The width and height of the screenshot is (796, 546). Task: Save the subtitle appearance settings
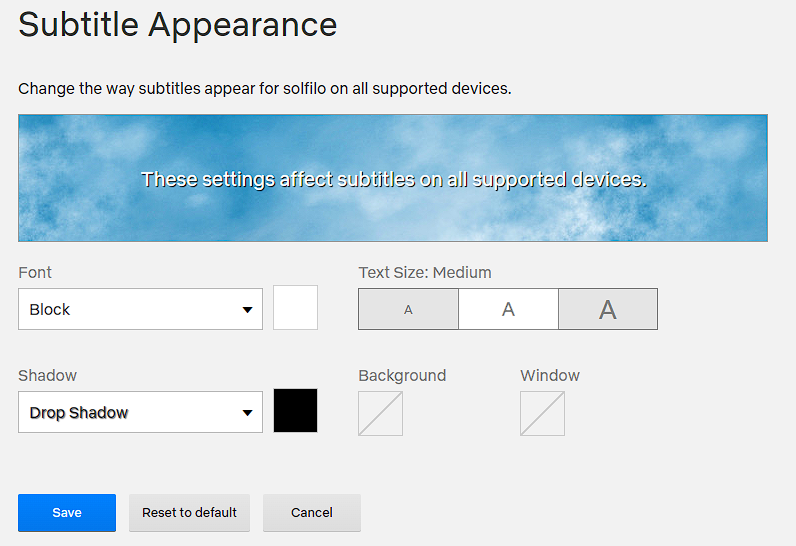coord(67,513)
